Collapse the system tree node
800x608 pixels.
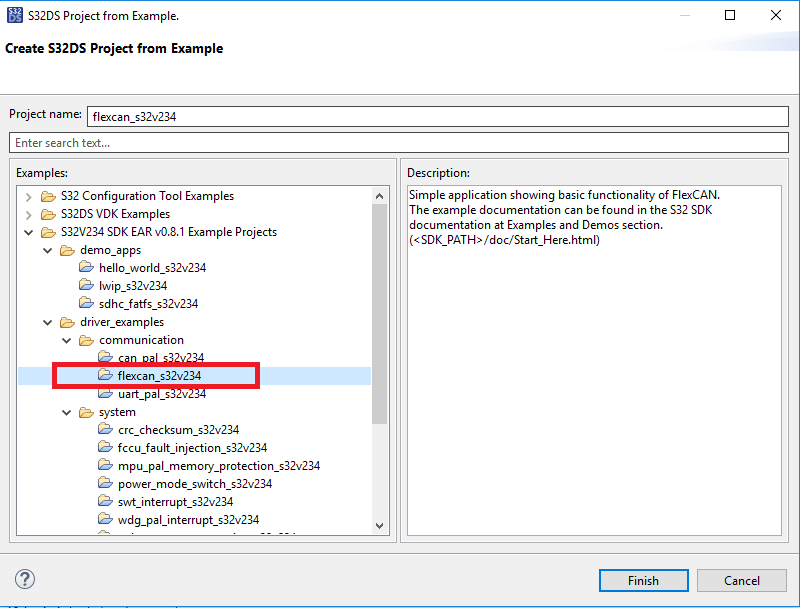(66, 412)
